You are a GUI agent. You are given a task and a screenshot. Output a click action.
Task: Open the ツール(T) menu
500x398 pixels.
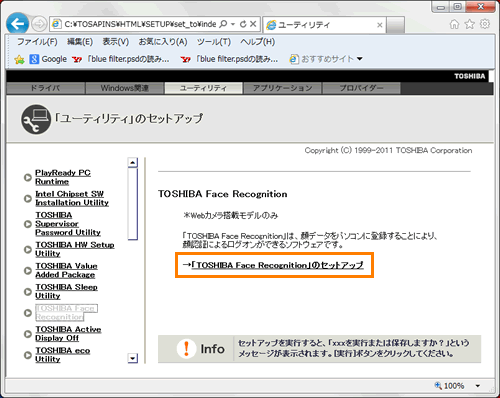214,42
